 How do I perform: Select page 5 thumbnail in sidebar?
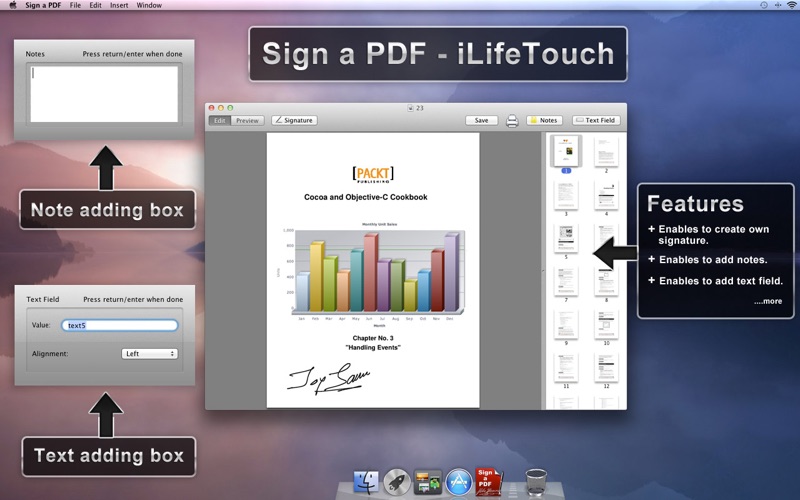click(566, 238)
